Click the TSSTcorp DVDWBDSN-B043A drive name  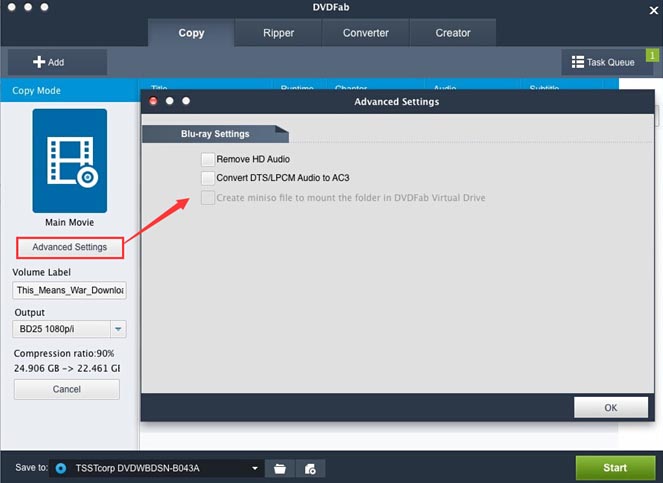tap(137, 468)
